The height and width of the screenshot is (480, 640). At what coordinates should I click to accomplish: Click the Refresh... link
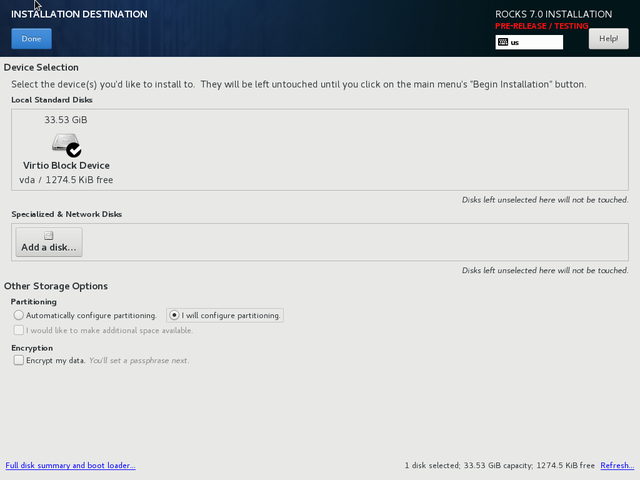tap(616, 466)
